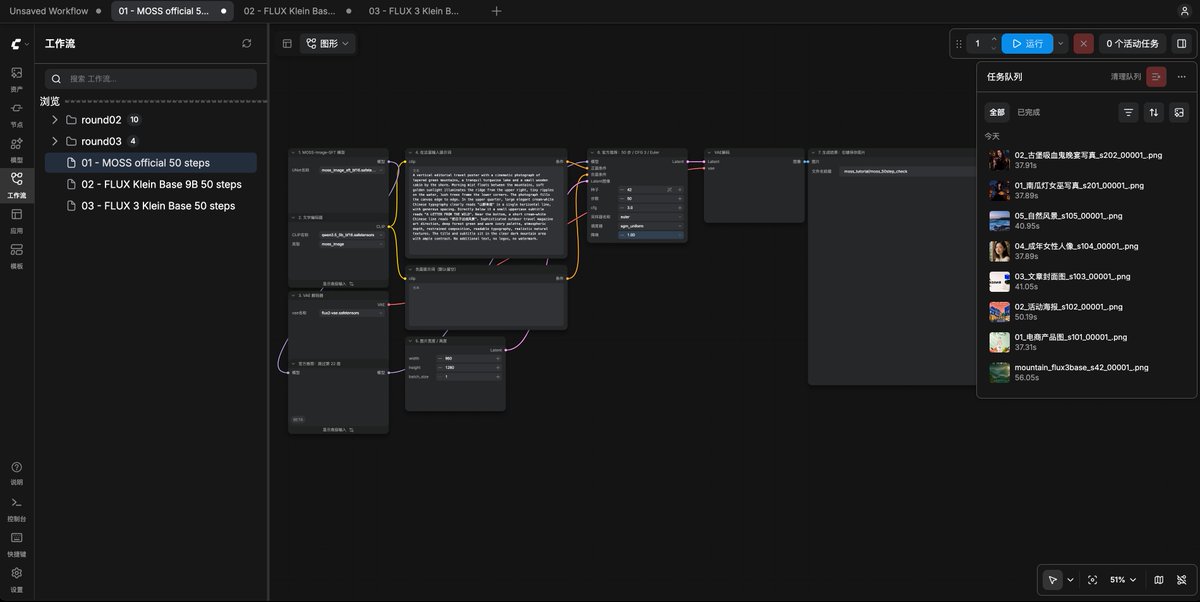
Task: Refresh the workflow list
Action: pyautogui.click(x=247, y=44)
